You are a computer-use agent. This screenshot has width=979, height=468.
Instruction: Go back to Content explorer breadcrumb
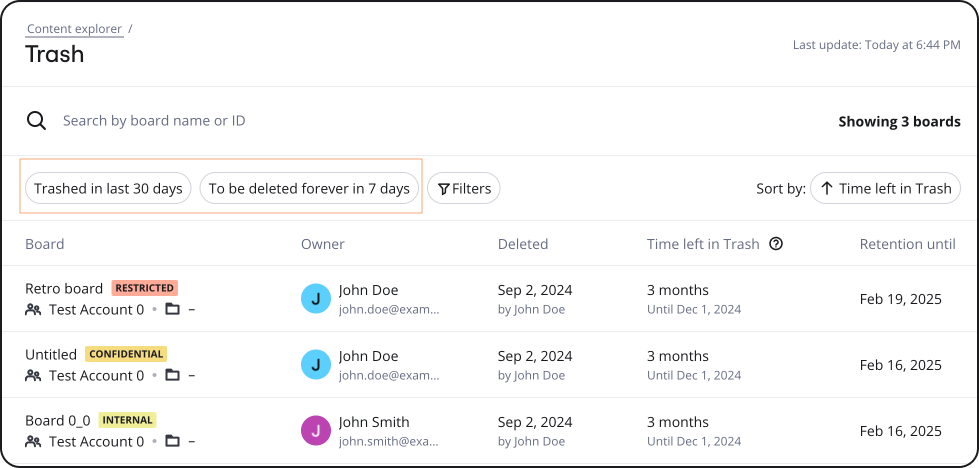tap(74, 29)
